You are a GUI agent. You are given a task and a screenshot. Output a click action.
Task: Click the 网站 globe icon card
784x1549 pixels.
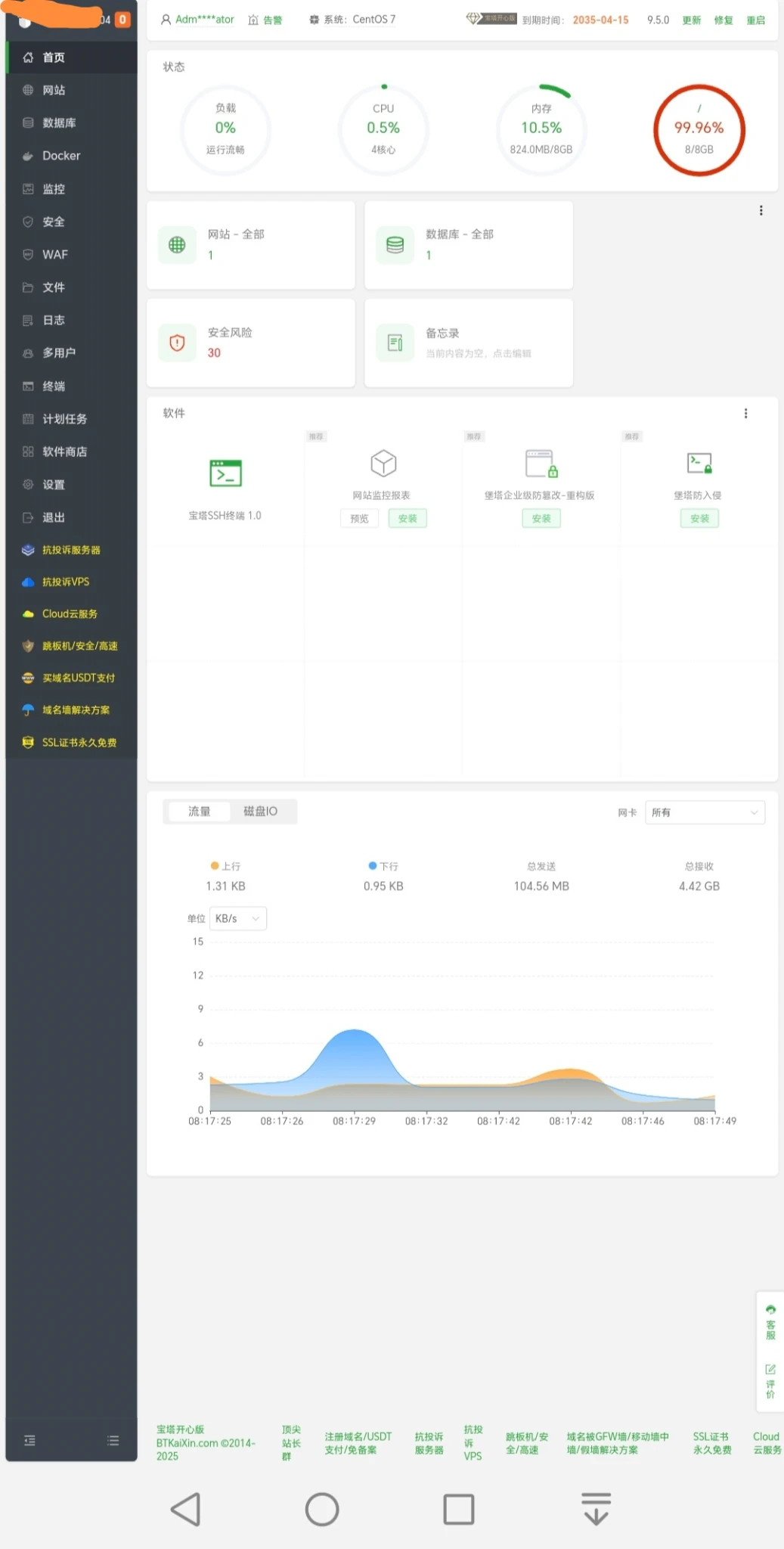tap(177, 245)
